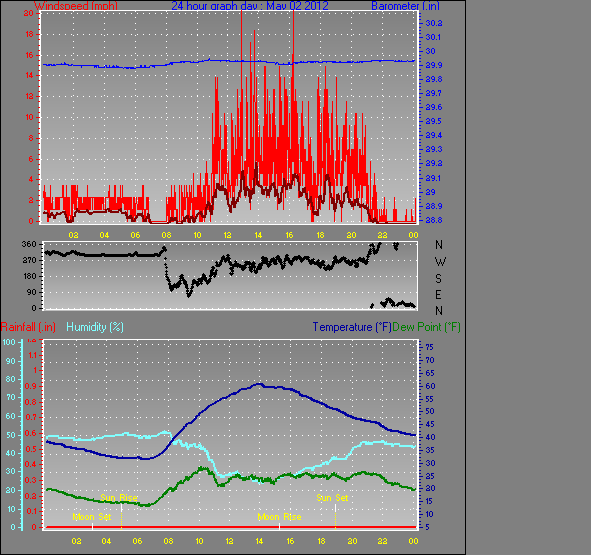Viewport: 591px width, 555px height.
Task: Click 60 on the temperature axis
Action: (x=430, y=386)
